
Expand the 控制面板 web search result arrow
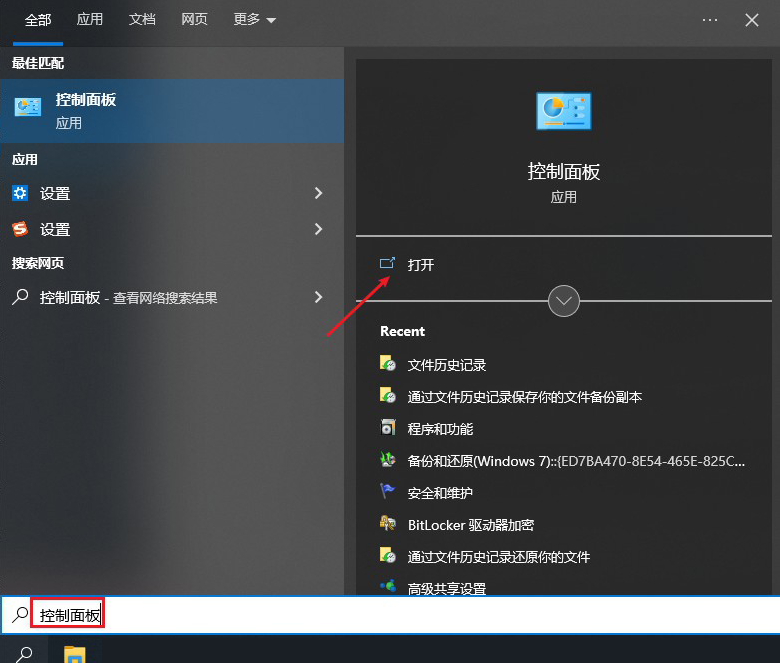click(318, 297)
